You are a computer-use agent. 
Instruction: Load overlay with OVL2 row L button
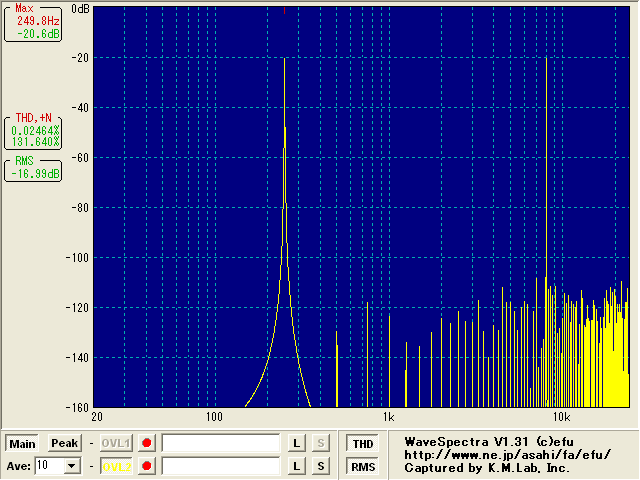(297, 466)
